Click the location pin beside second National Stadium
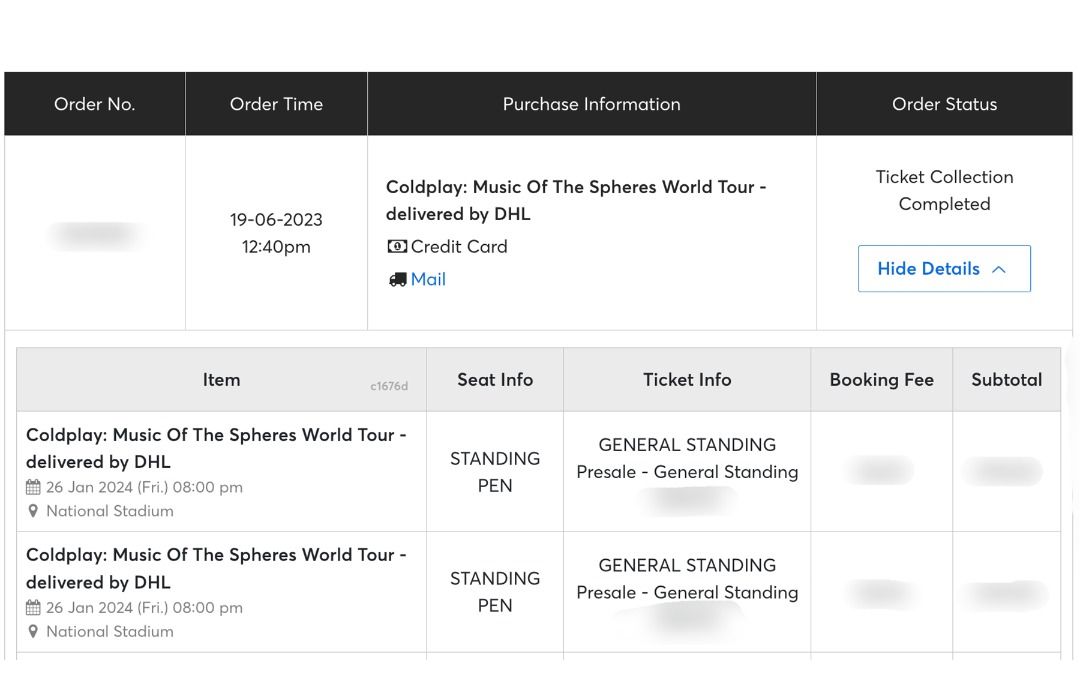 coord(34,631)
